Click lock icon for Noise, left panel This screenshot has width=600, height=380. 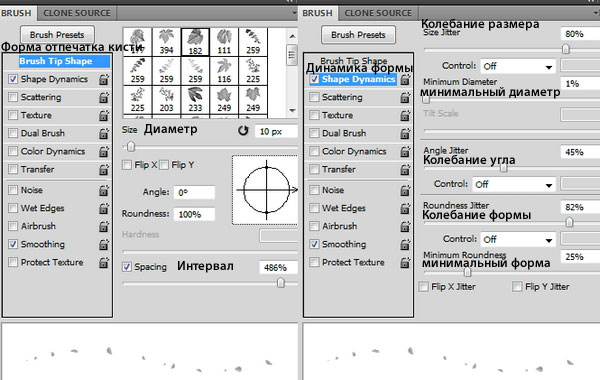(104, 190)
